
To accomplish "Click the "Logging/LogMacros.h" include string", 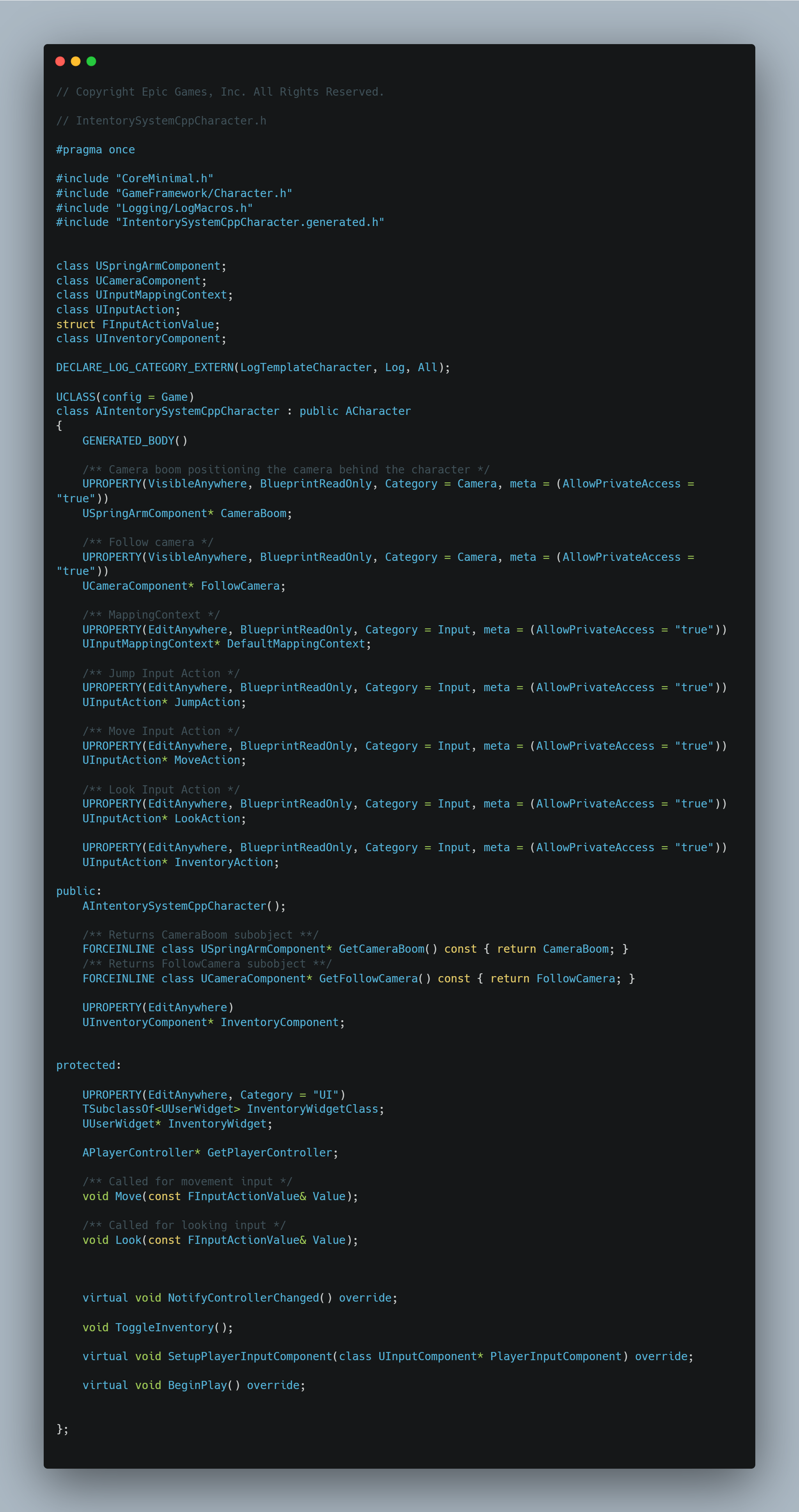I will point(184,208).
